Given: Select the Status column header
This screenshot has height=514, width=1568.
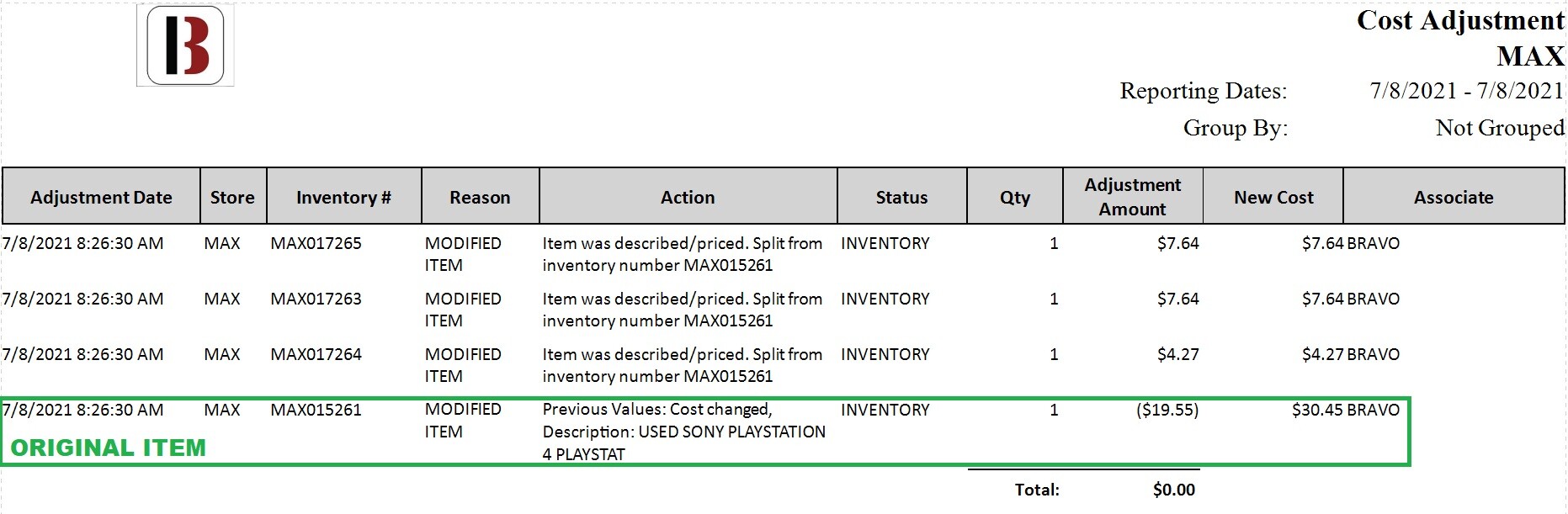Looking at the screenshot, I should tap(901, 197).
